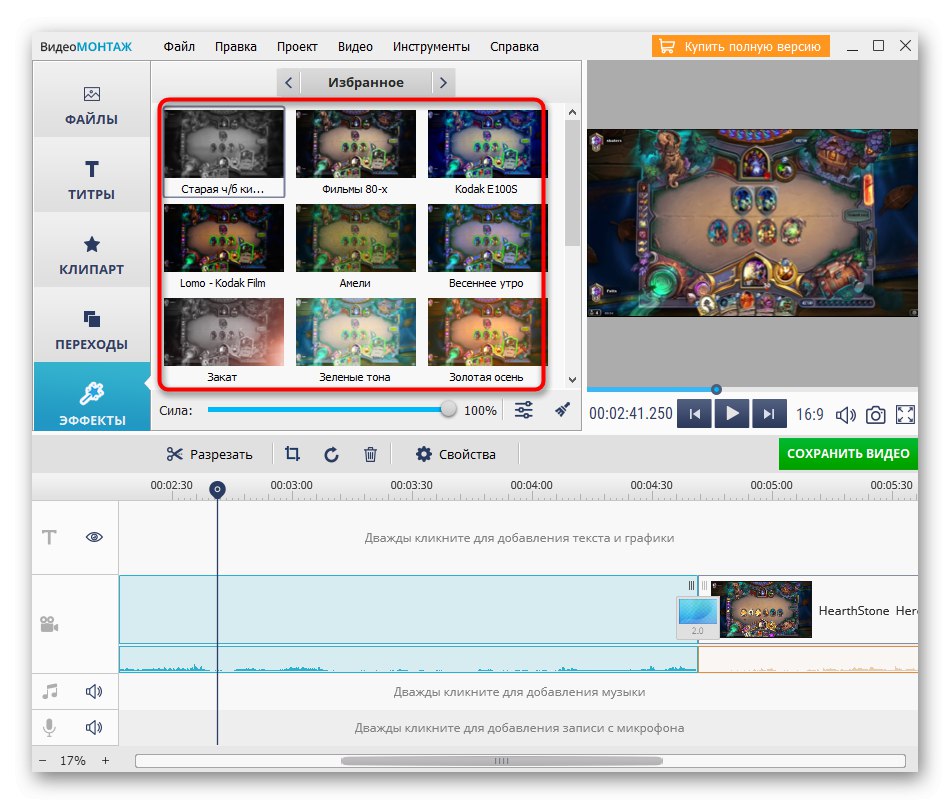Select the HearthStone clip thumbnail
950x804 pixels.
[762, 609]
